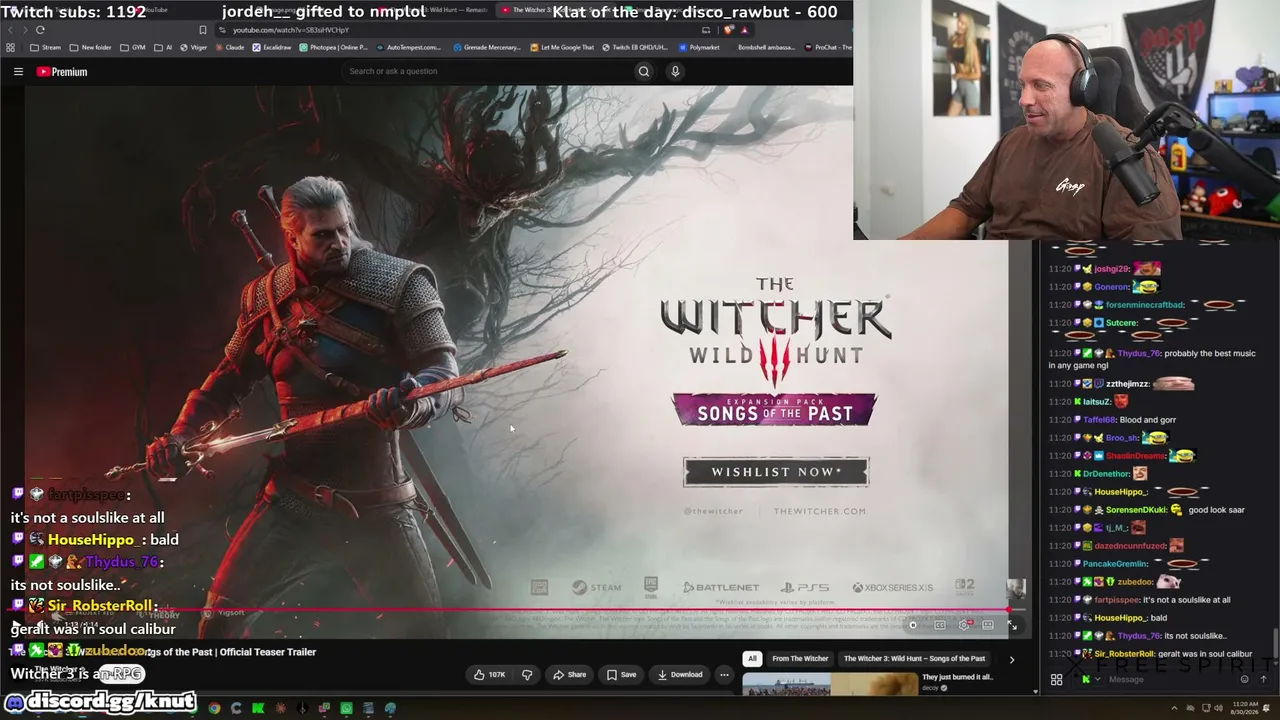The width and height of the screenshot is (1280, 720).
Task: Open Chrome from the taskbar
Action: point(214,709)
